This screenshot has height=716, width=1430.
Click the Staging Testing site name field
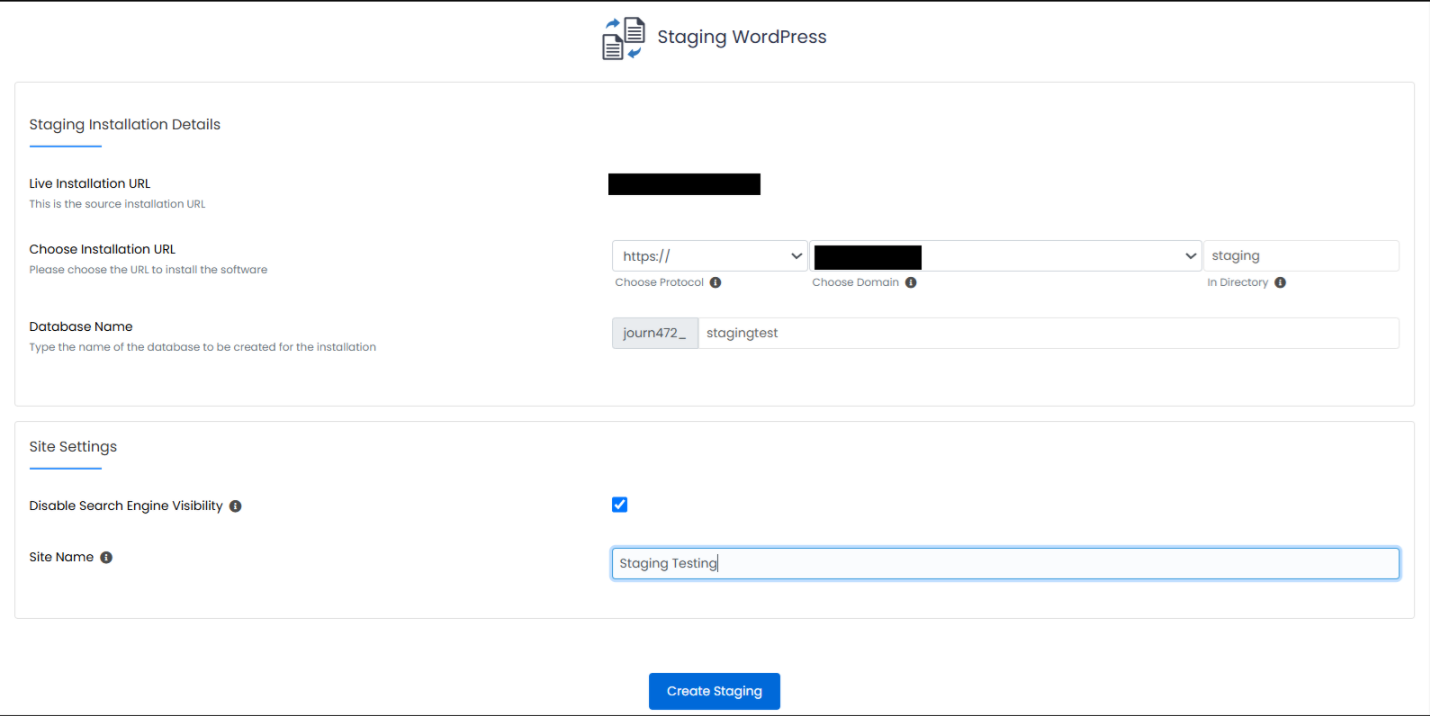pos(1005,563)
